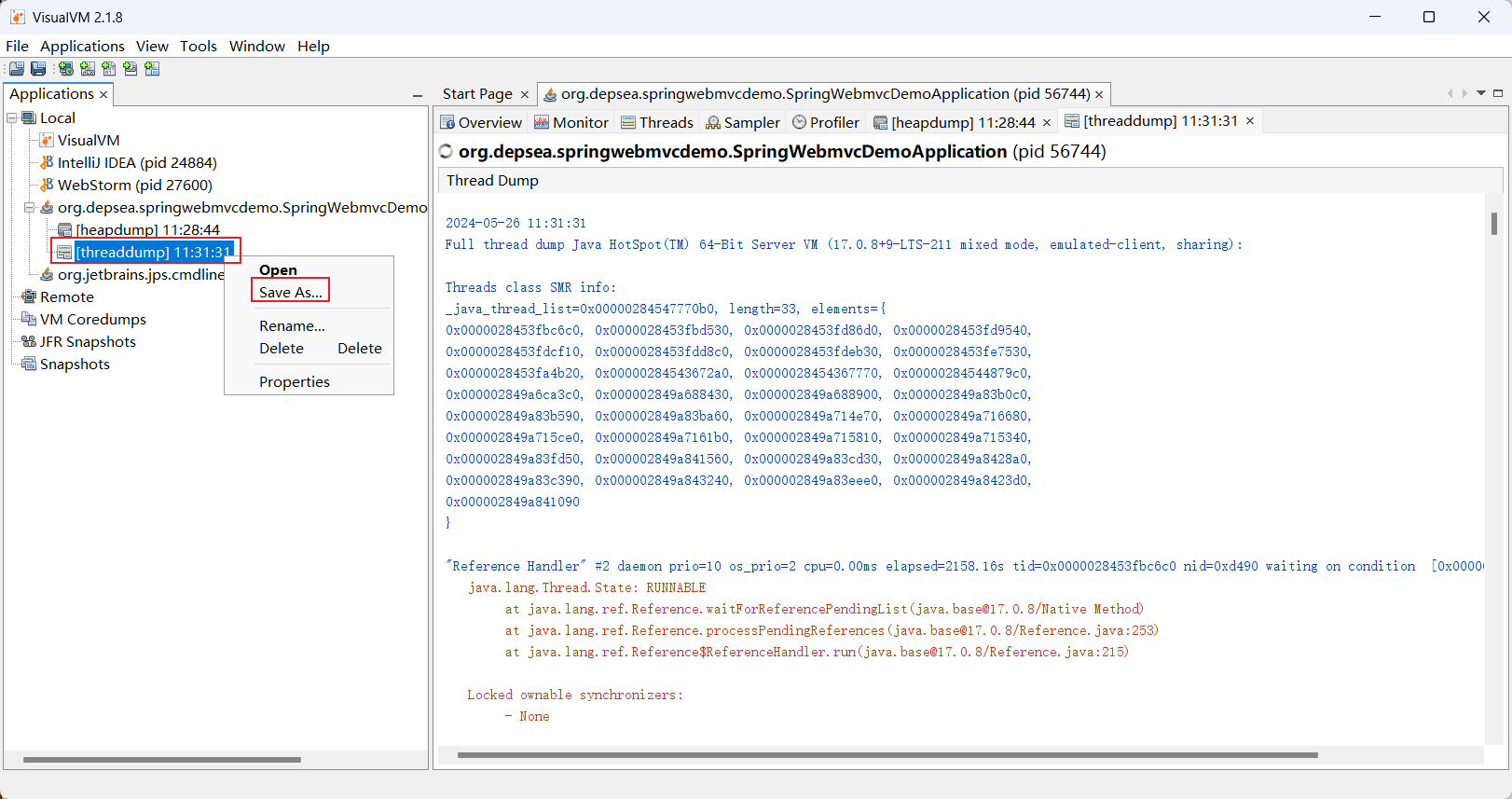1512x799 pixels.
Task: Click the Add VM Coredump toolbar icon
Action: (109, 69)
